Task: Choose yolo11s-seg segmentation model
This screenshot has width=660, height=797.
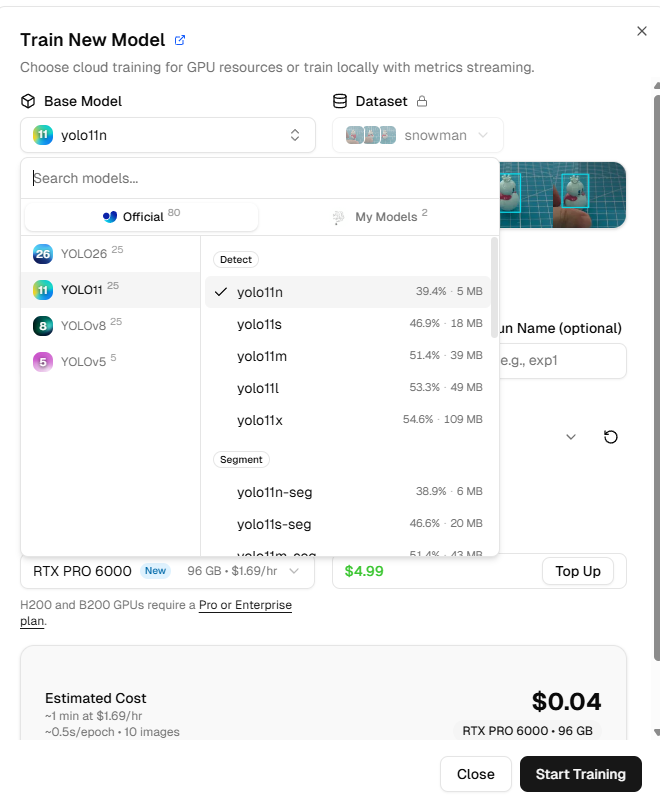Action: coord(348,524)
